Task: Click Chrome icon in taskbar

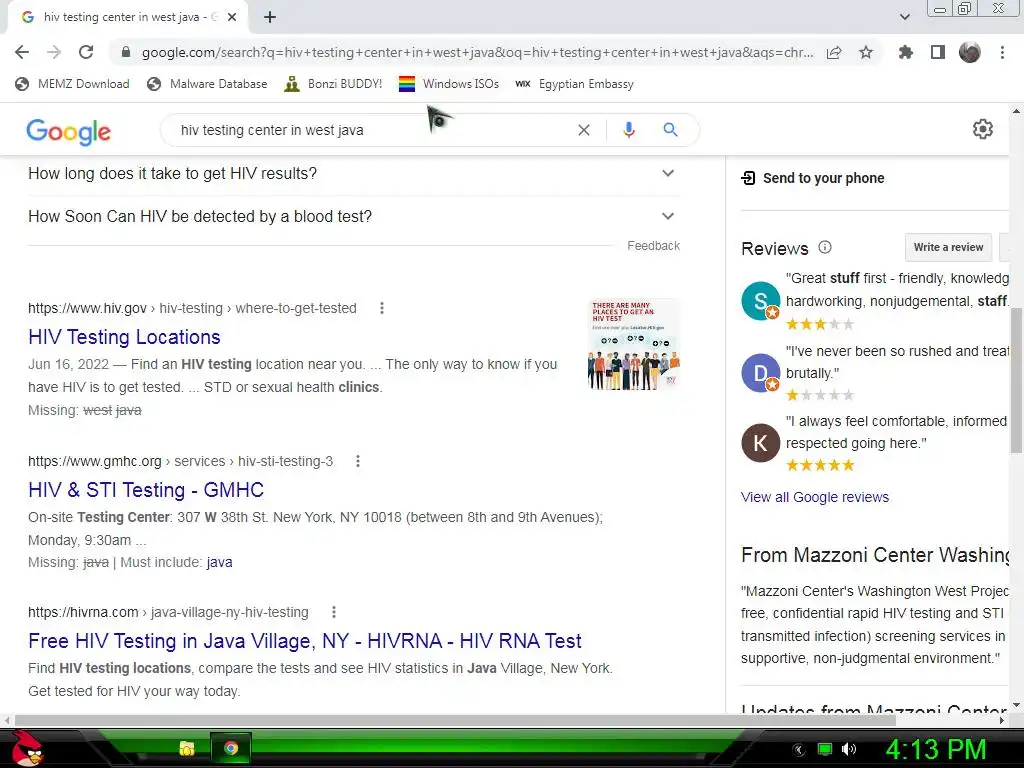Action: click(231, 748)
